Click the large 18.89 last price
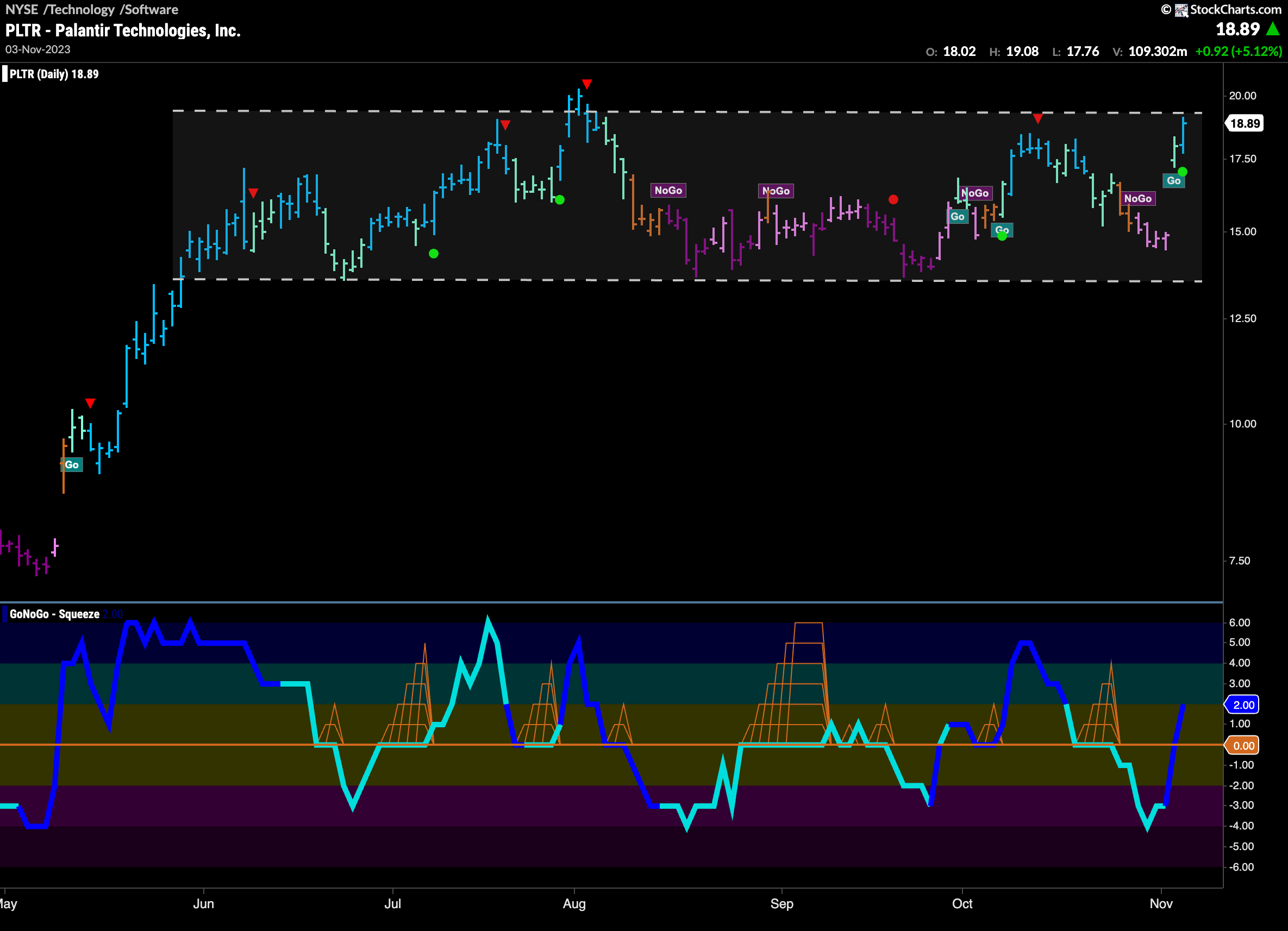This screenshot has width=1288, height=931. pyautogui.click(x=1237, y=29)
